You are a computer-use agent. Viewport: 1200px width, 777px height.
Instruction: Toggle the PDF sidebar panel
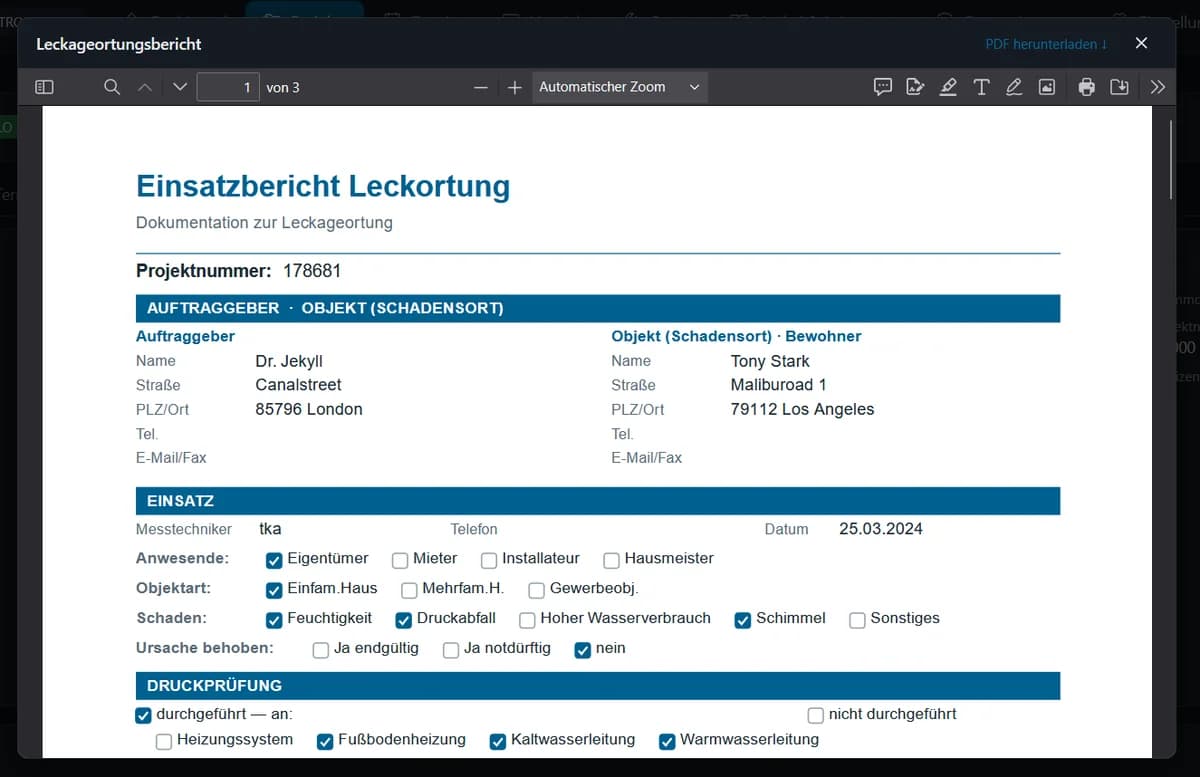coord(44,87)
